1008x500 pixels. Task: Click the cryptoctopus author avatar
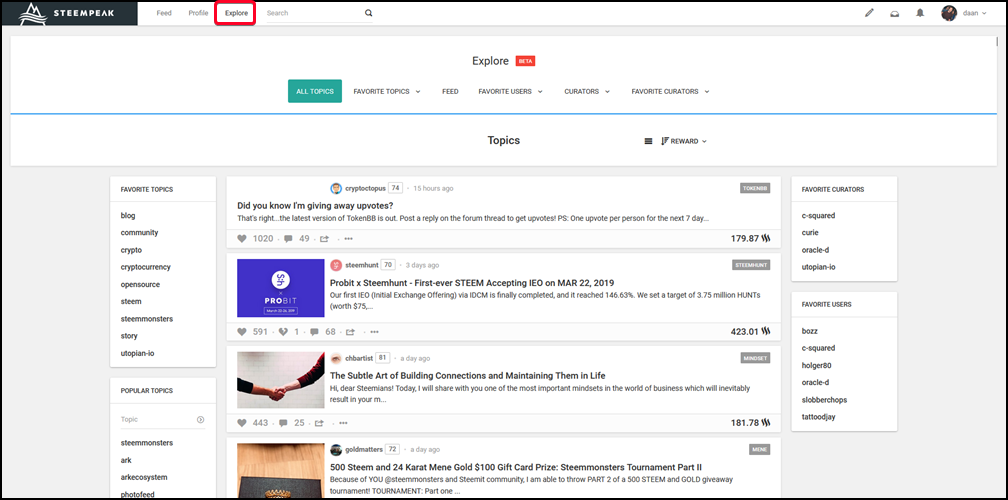336,188
